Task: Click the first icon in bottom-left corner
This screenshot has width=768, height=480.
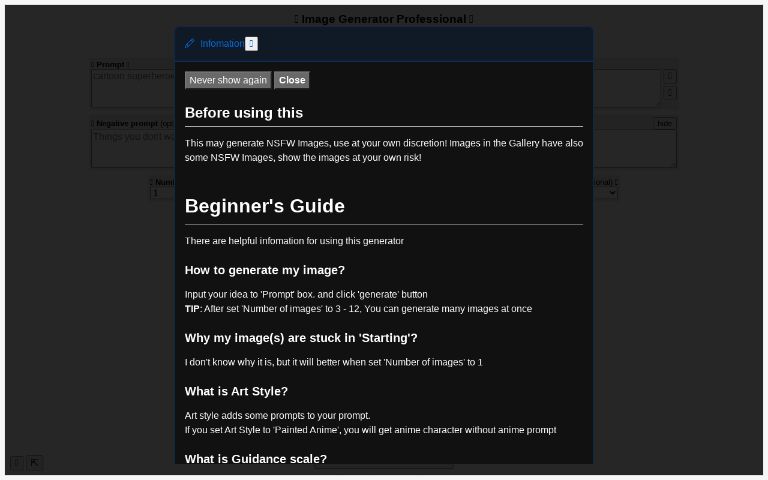Action: click(17, 463)
